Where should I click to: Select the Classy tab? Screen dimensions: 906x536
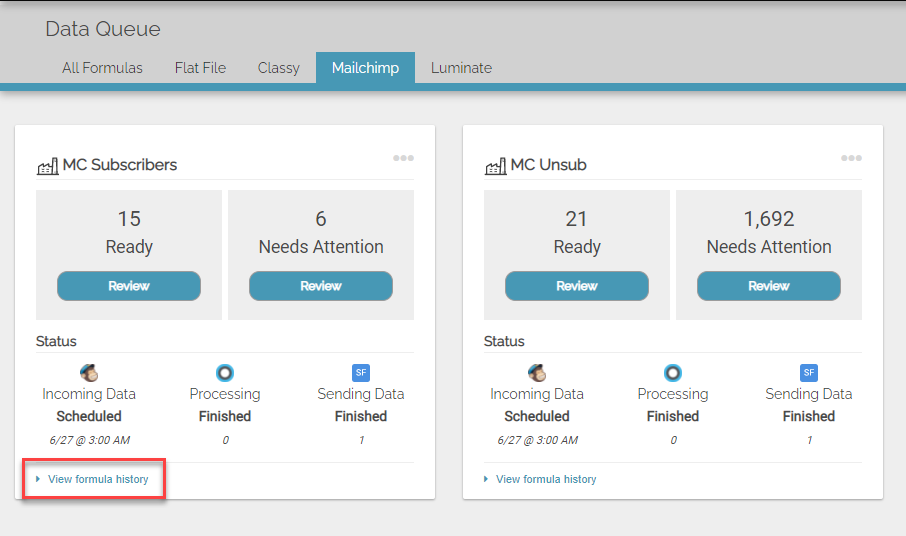pyautogui.click(x=278, y=68)
